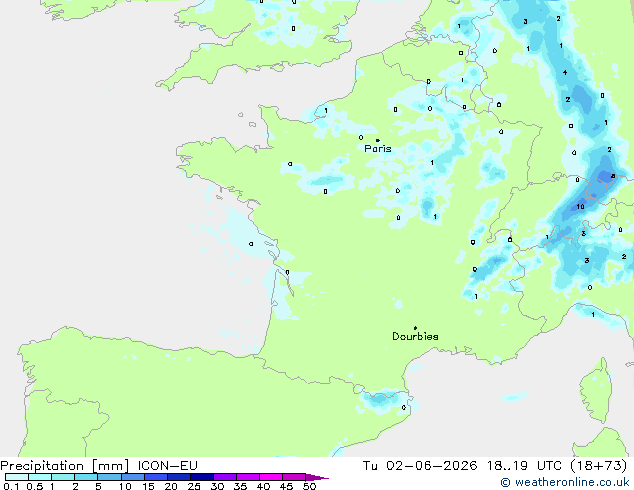Screen dimensions: 634x490
Task: Click the '25' legend scale label
Action: point(194,486)
